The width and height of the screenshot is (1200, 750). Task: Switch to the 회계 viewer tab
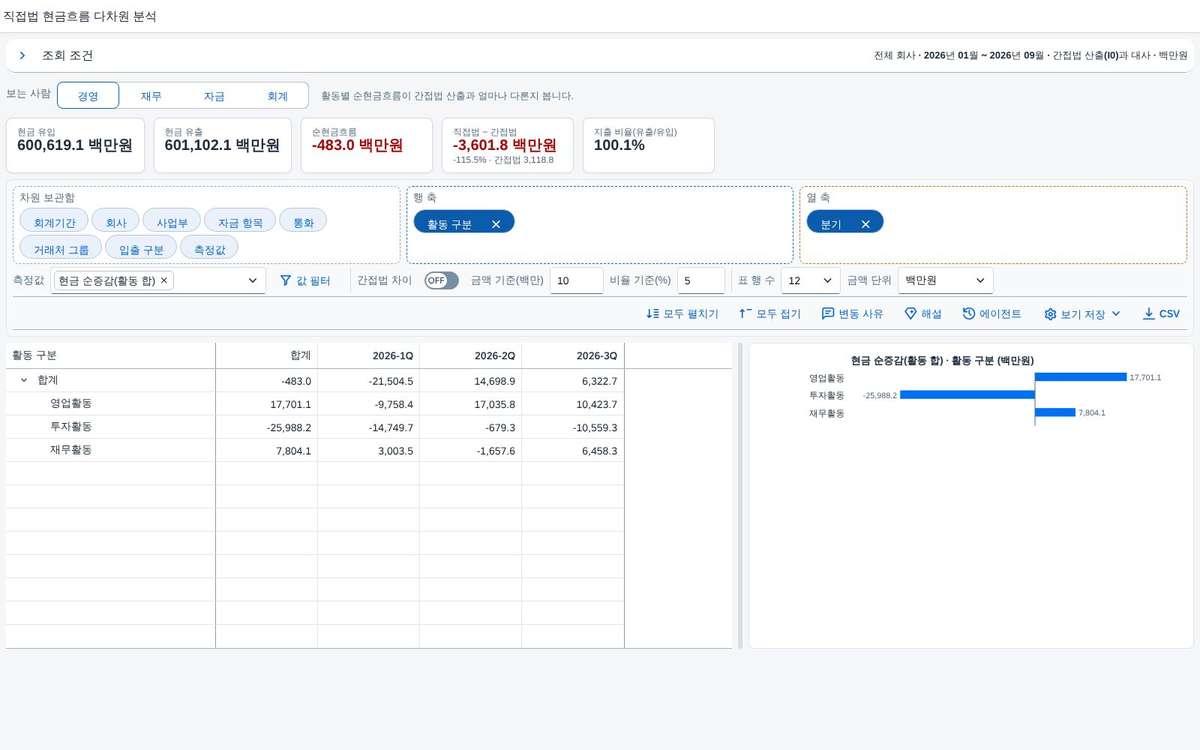click(x=277, y=96)
